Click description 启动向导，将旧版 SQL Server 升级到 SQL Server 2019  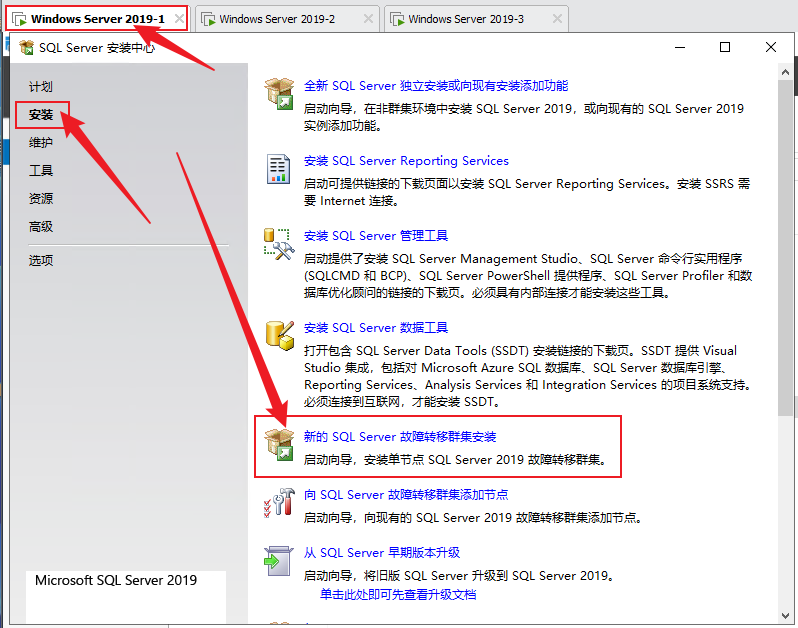pyautogui.click(x=460, y=576)
